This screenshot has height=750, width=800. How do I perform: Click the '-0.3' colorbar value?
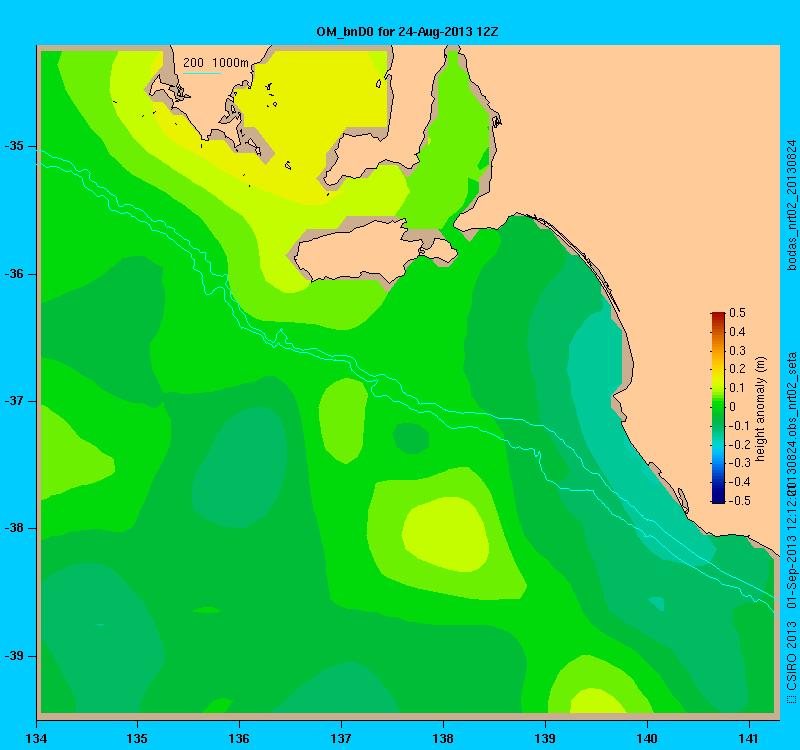pyautogui.click(x=738, y=463)
